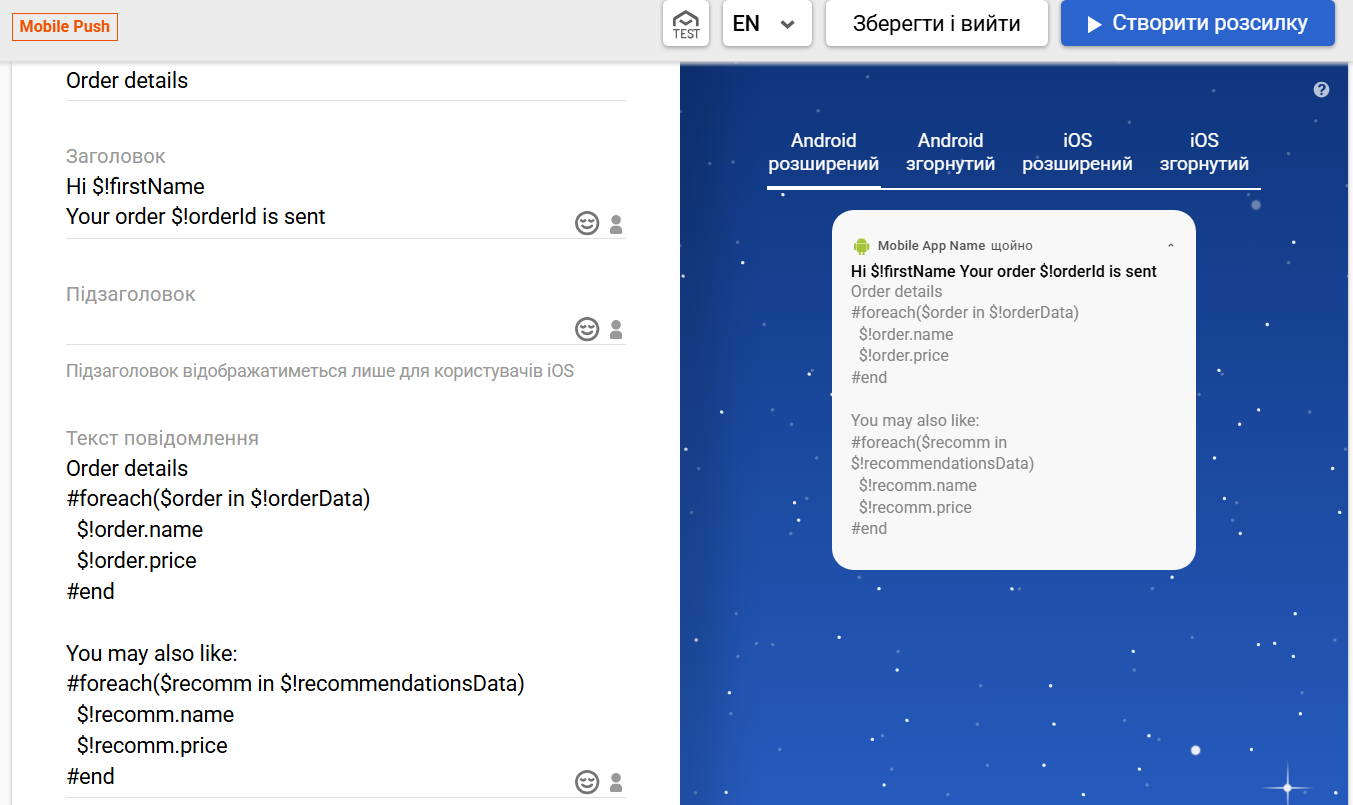Open the help question mark icon
Screen dimensions: 1353x805
[1321, 90]
